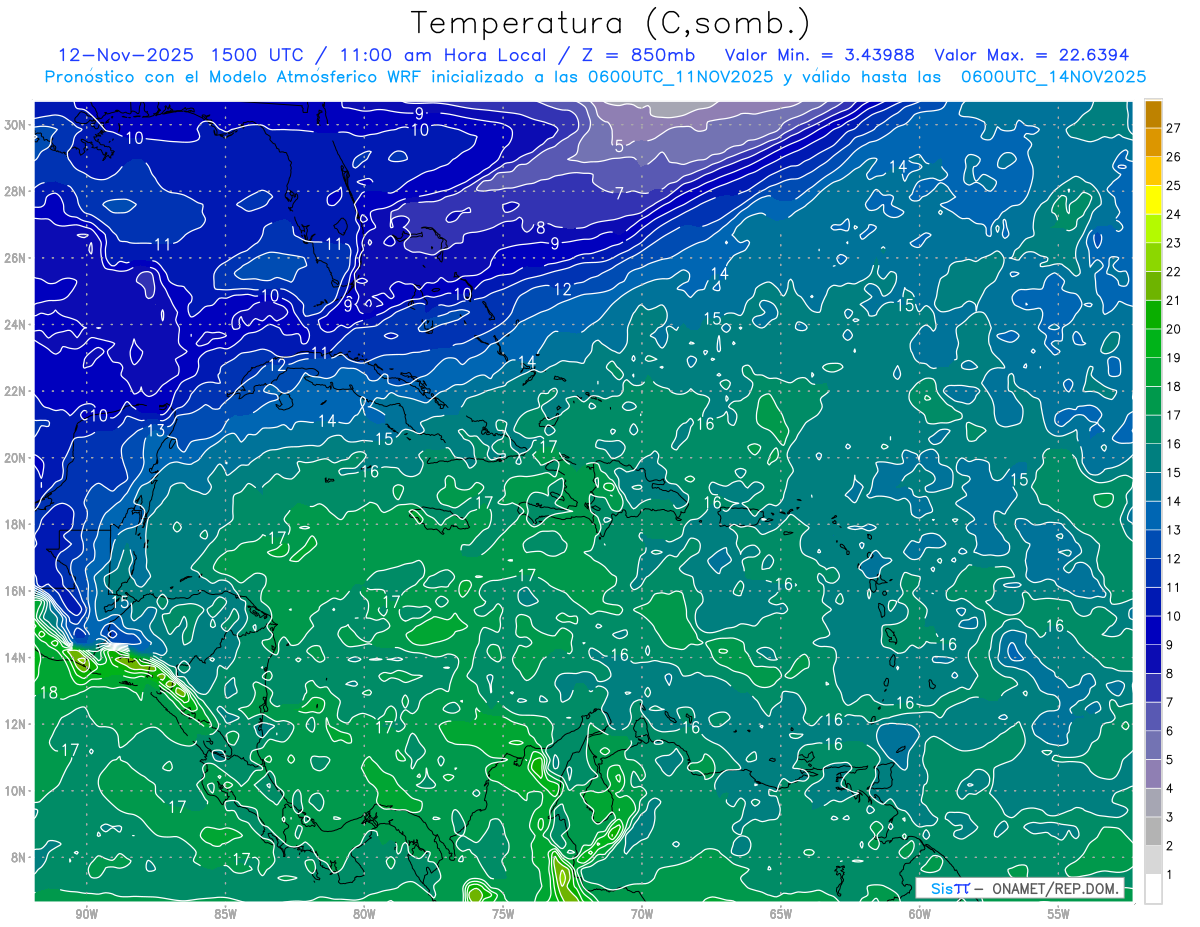Click the '22N' latitude axis label
This screenshot has height=927, width=1200.
click(x=16, y=391)
